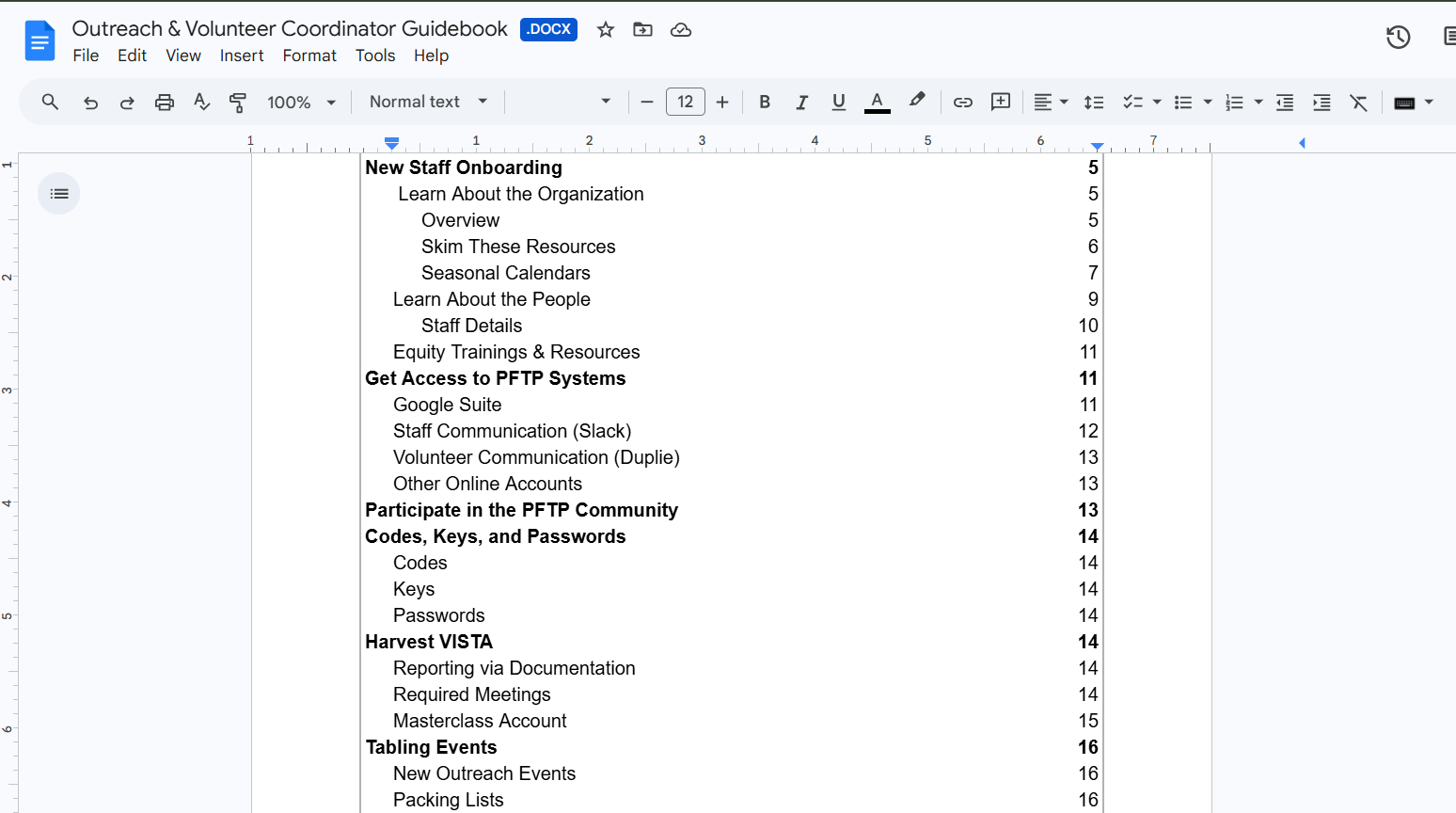Toggle bold formatting
Image resolution: width=1456 pixels, height=813 pixels.
(x=765, y=102)
